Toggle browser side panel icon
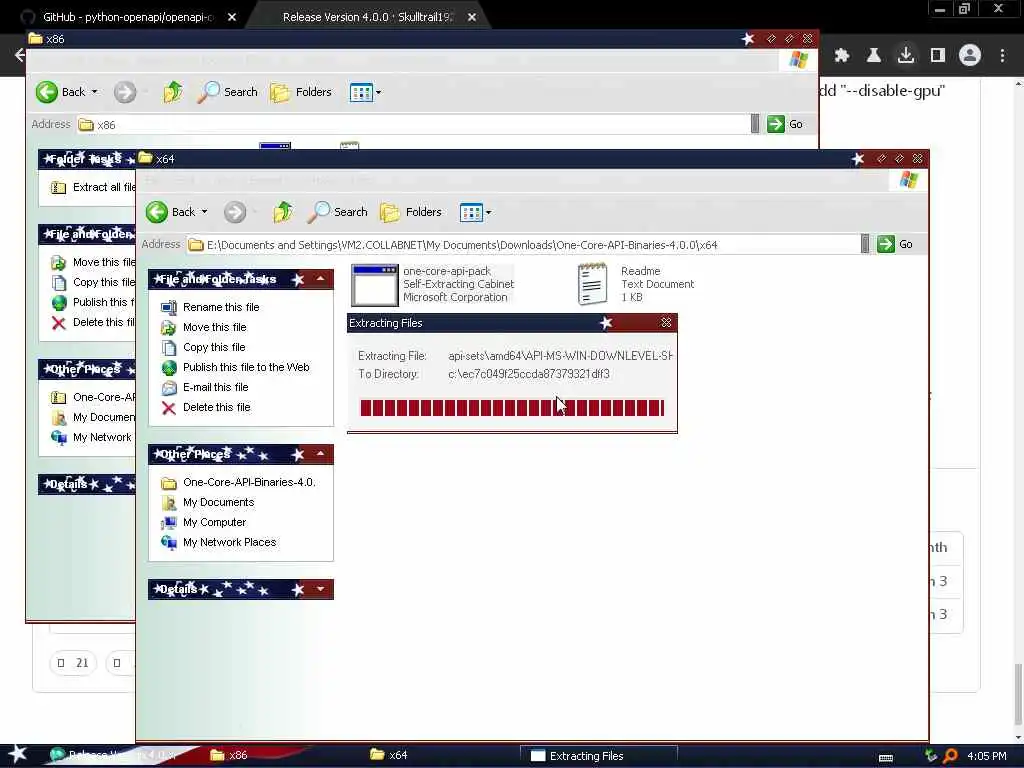 click(938, 56)
